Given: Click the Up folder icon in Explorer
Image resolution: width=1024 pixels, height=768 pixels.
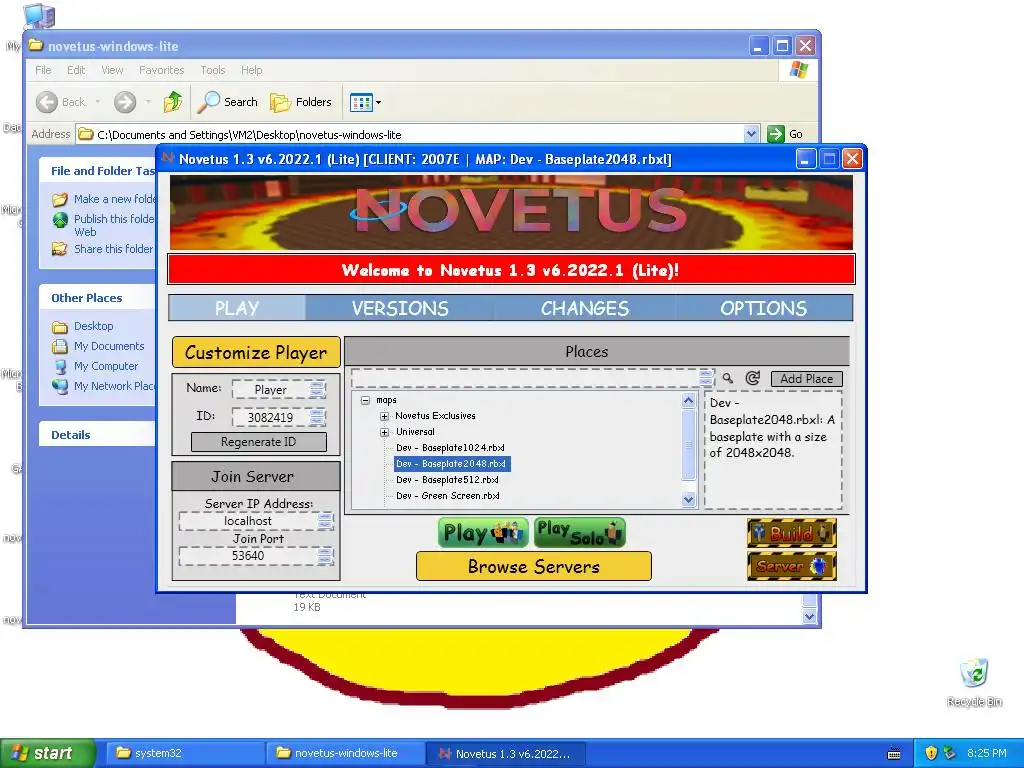Looking at the screenshot, I should [x=173, y=102].
